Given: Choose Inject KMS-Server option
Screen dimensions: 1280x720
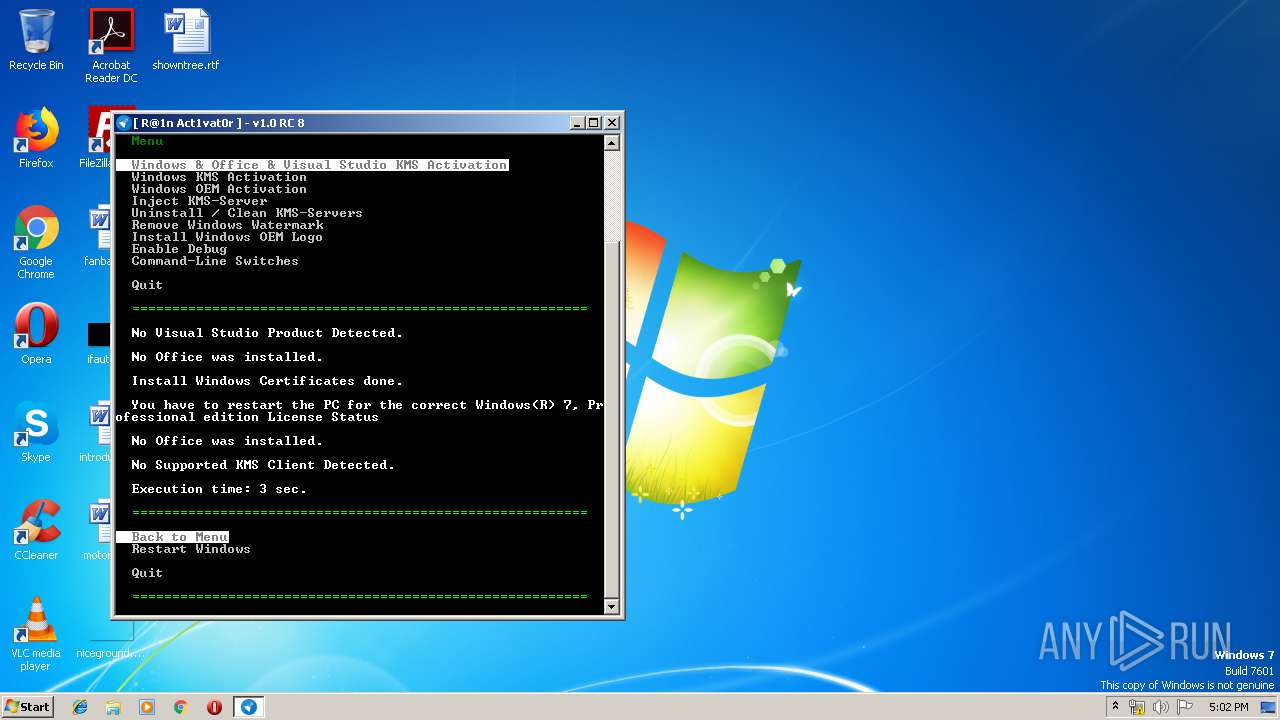Looking at the screenshot, I should (199, 201).
